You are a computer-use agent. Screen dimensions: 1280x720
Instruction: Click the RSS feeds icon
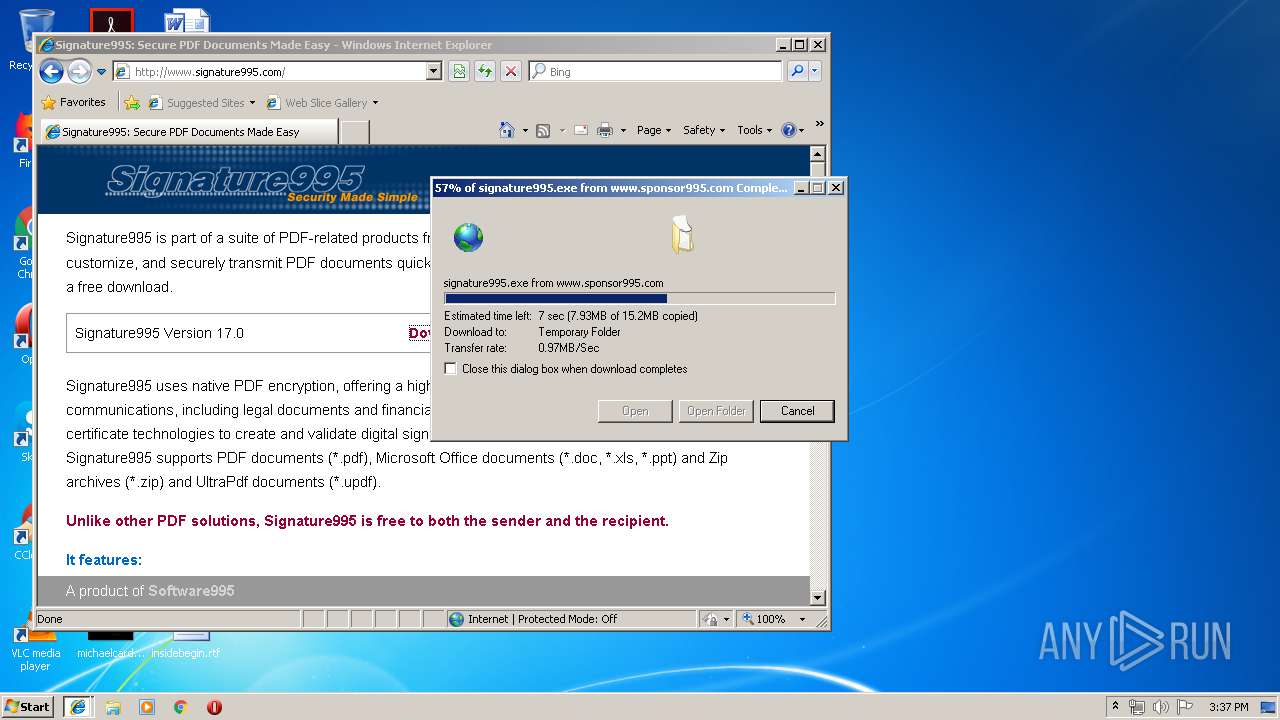pyautogui.click(x=543, y=130)
